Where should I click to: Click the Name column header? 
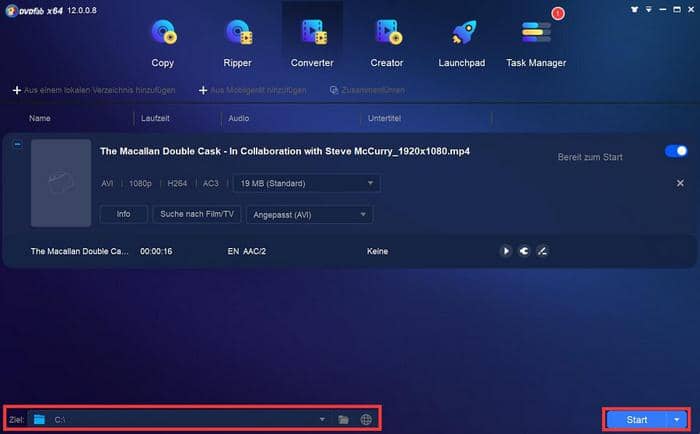[40, 118]
